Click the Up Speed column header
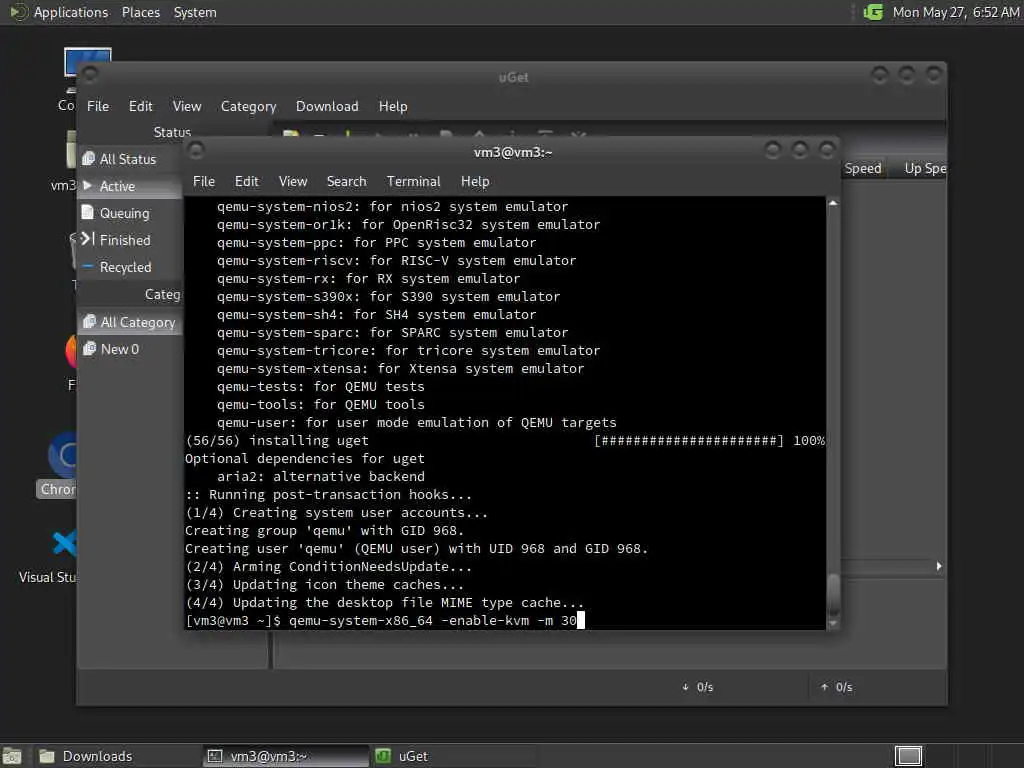 923,168
